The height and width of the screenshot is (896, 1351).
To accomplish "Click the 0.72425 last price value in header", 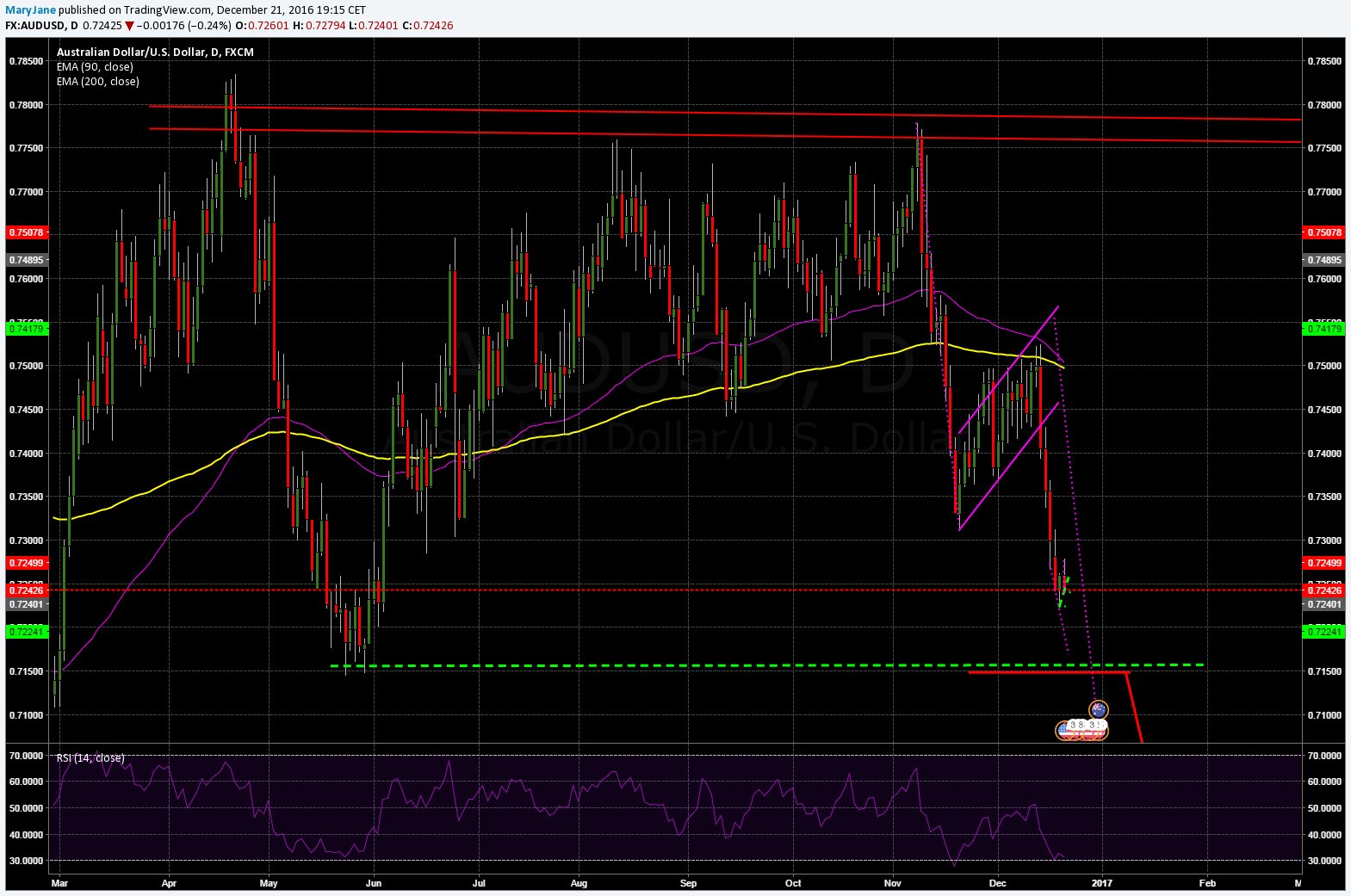I will pos(102,26).
